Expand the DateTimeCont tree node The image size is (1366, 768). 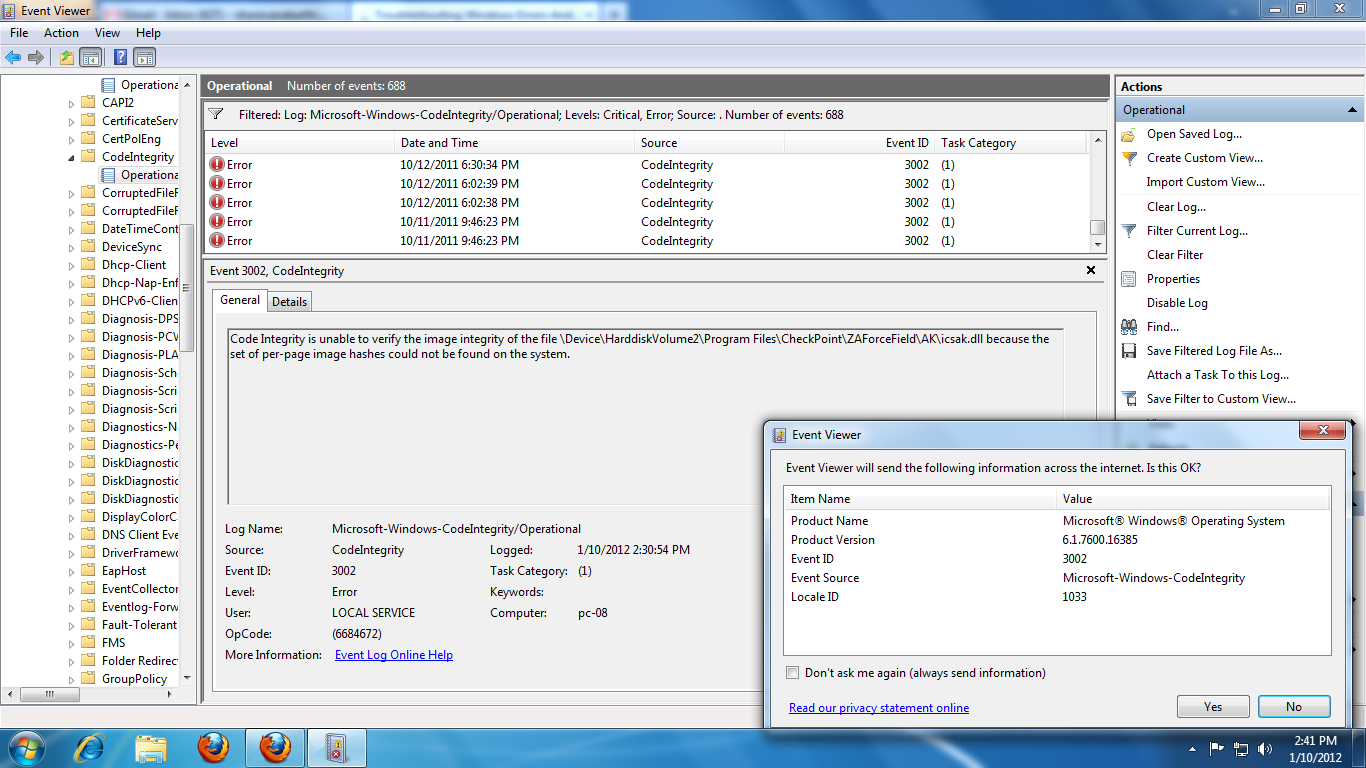point(72,229)
